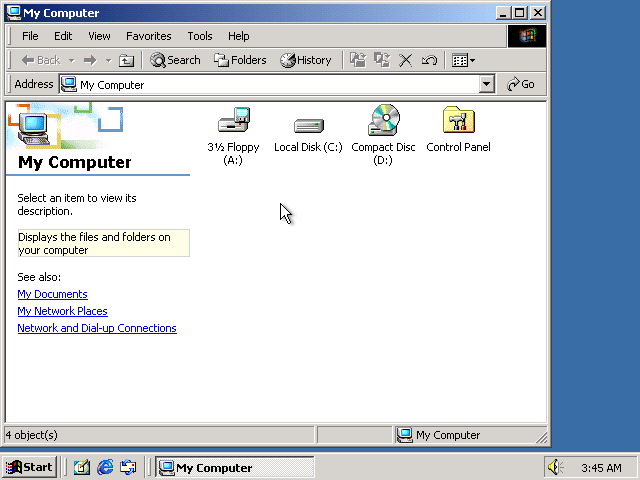
Task: Click the computer icon in Address bar
Action: coord(69,84)
